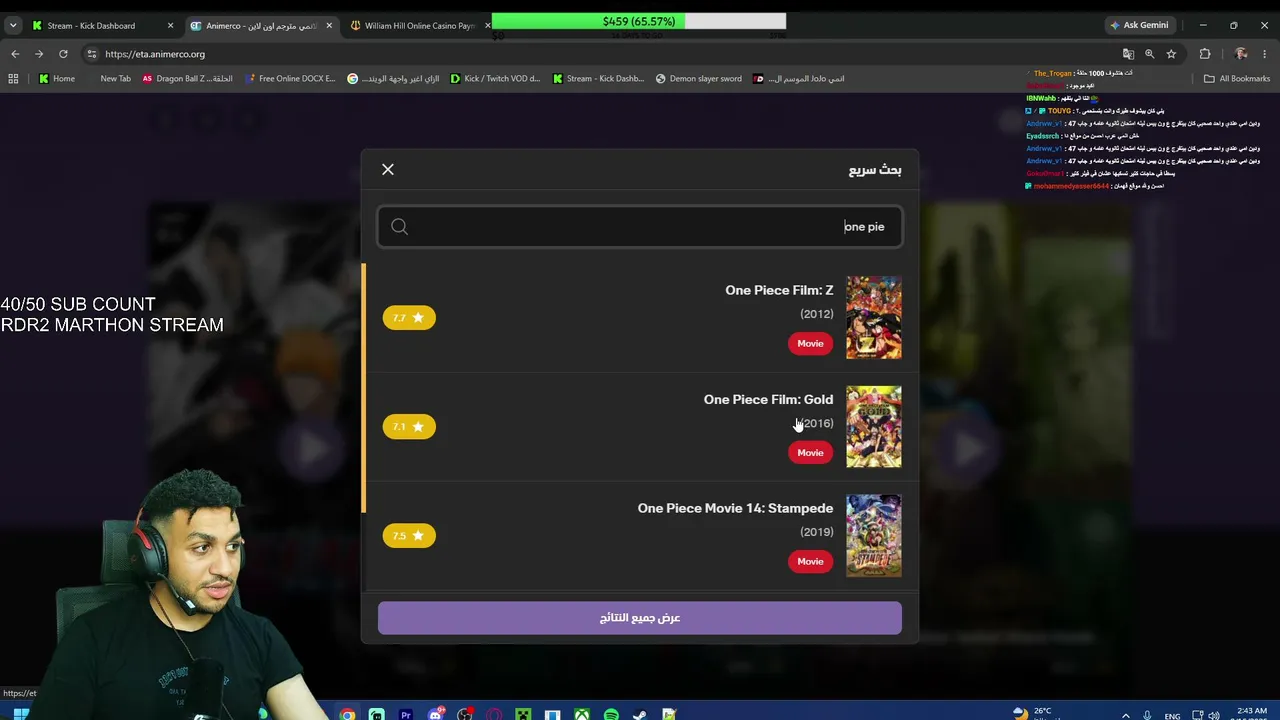Reload the current page
1280x720 pixels.
pos(63,54)
